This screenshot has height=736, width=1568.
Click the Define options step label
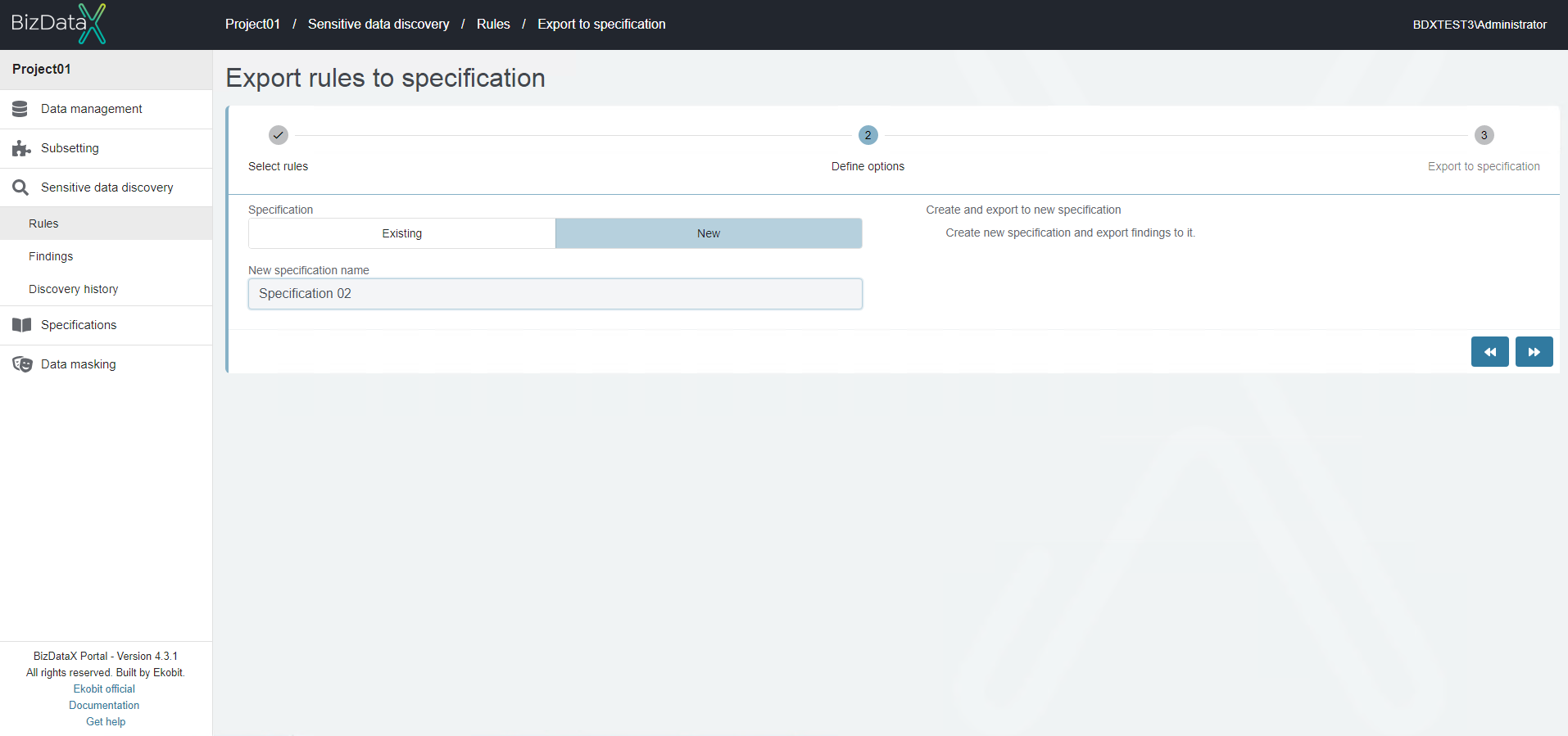click(868, 166)
